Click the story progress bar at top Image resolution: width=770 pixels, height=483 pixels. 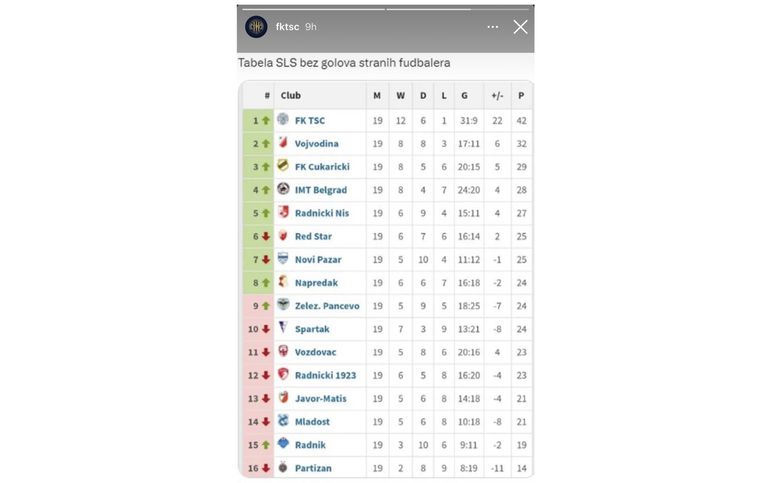[x=385, y=9]
